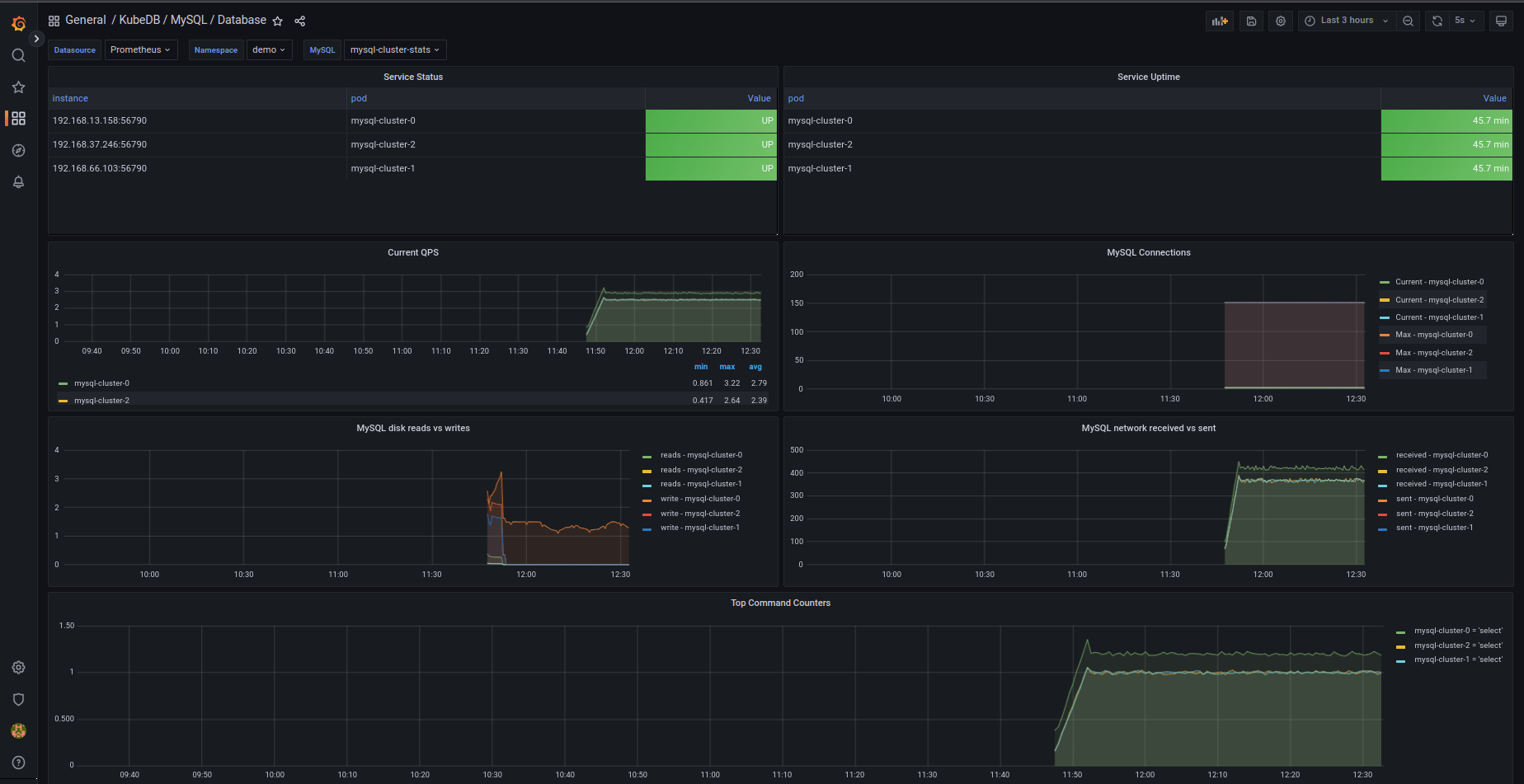Viewport: 1524px width, 784px height.
Task: Save the current dashboard
Action: tap(1250, 20)
